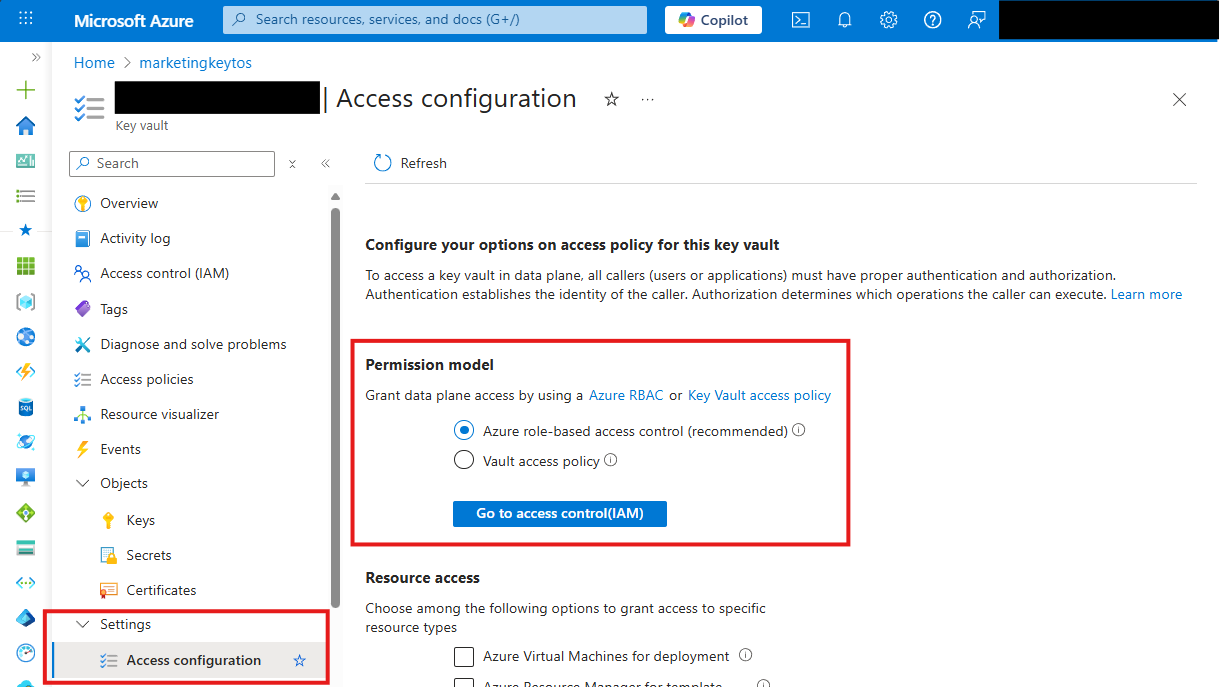Open the Cloud Shell icon in header

[x=800, y=20]
